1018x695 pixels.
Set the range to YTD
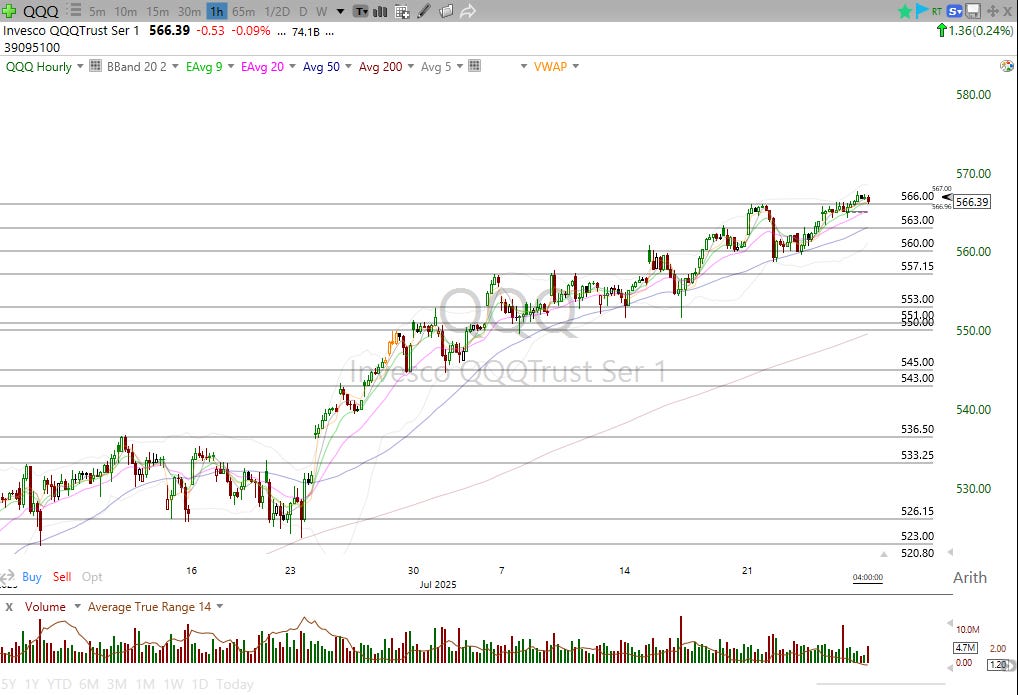click(x=59, y=684)
